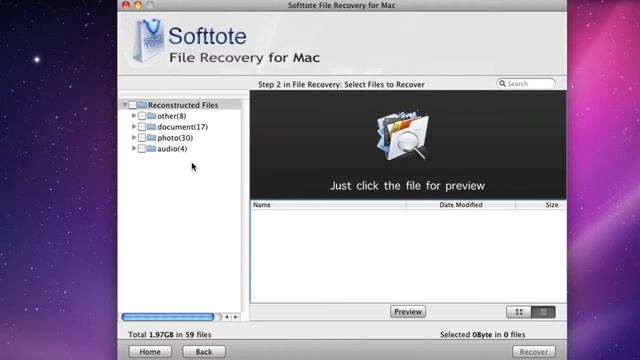Click 'Total 1.97GB in 59 files' text
Image resolution: width=640 pixels, height=360 pixels.
point(170,335)
